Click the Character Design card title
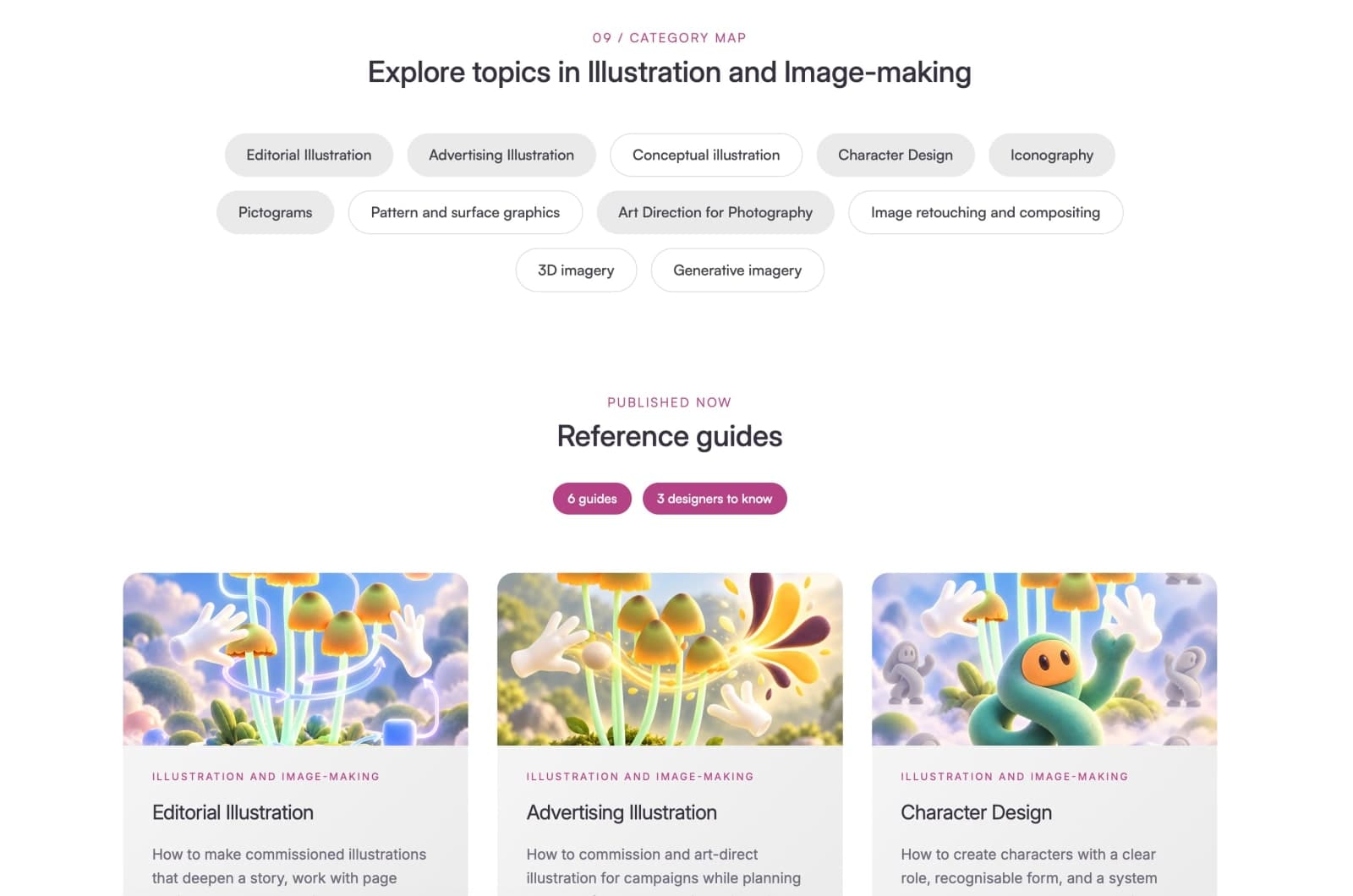This screenshot has height=896, width=1353. pos(976,812)
